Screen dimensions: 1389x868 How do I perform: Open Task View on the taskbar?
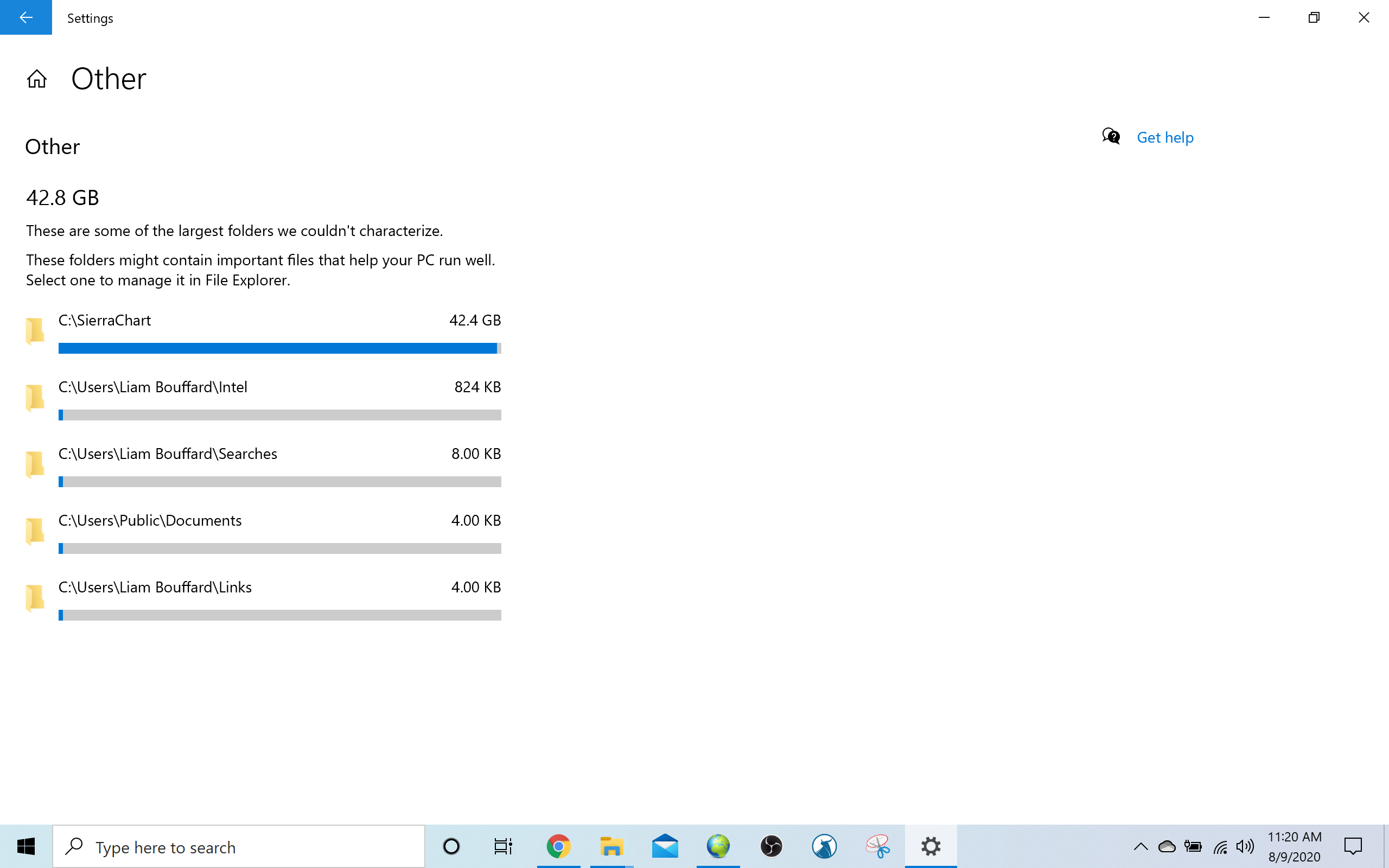(503, 846)
